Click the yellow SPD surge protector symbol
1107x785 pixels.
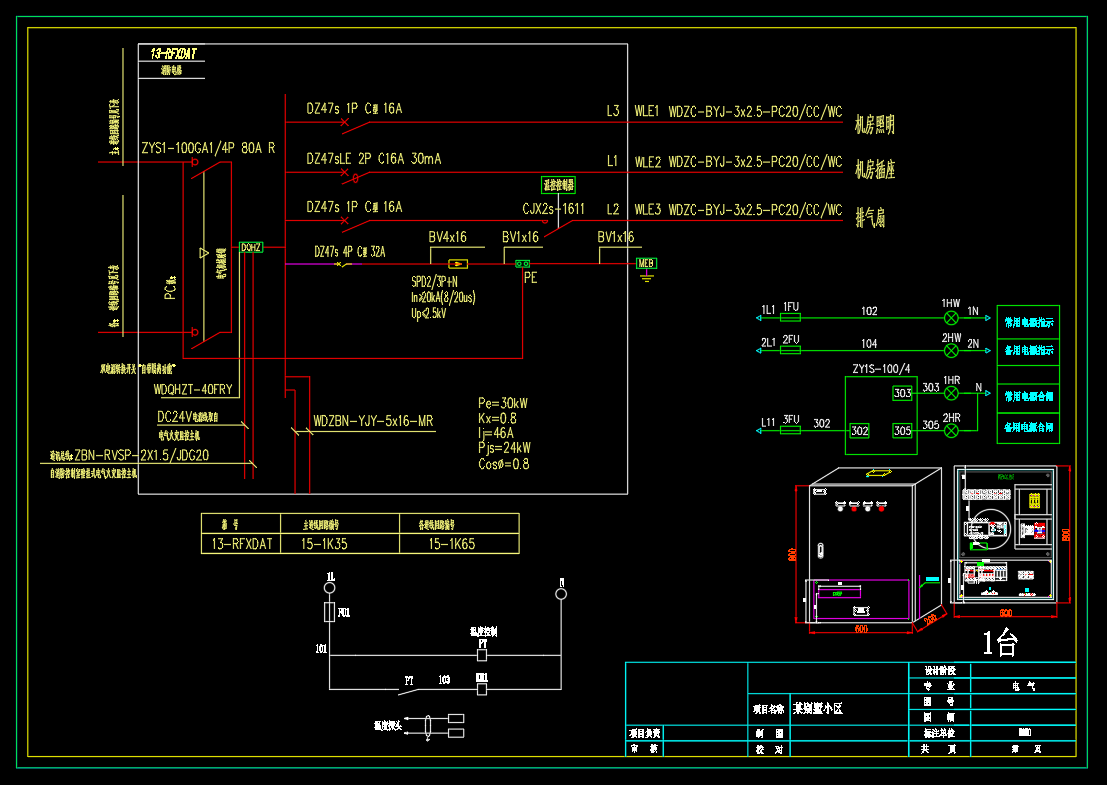tap(457, 264)
